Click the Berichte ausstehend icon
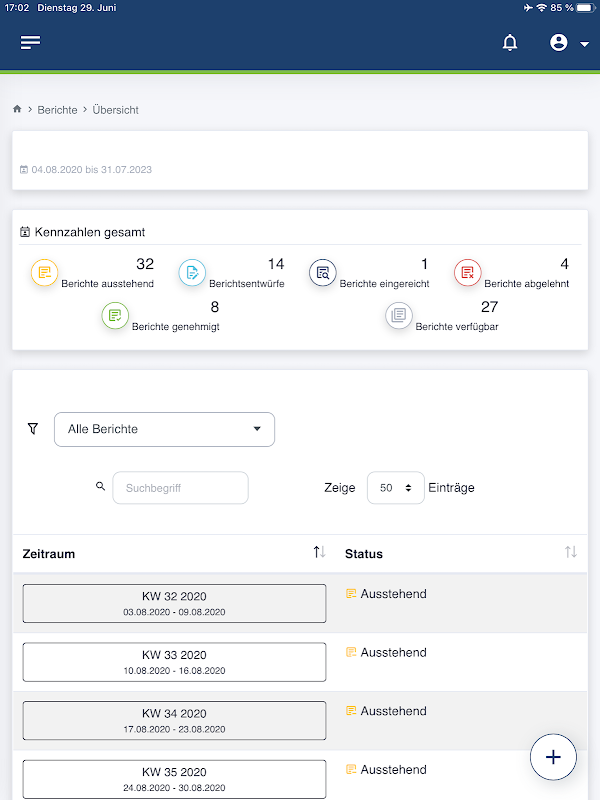 (x=45, y=272)
